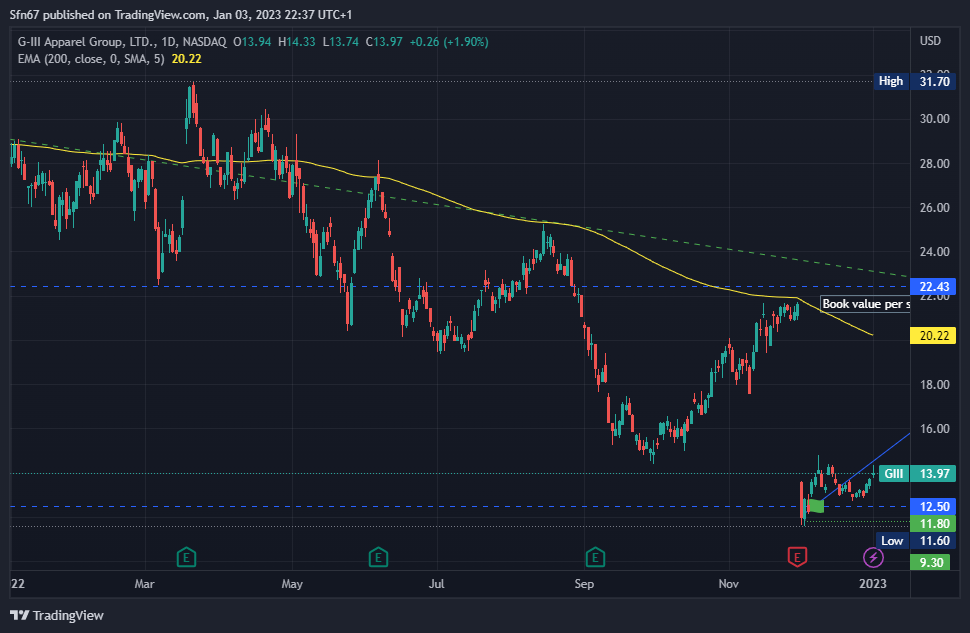Click the March earnings E marker
The width and height of the screenshot is (970, 633).
[186, 558]
